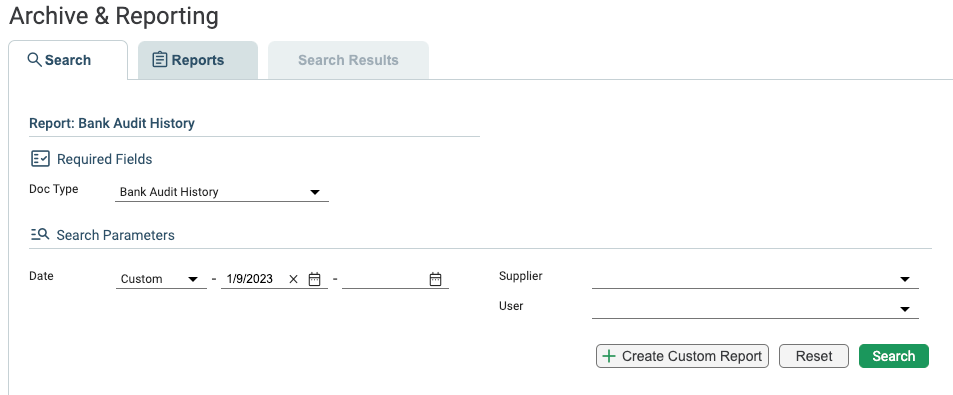Clear the 1/9/2023 start date

coord(294,279)
